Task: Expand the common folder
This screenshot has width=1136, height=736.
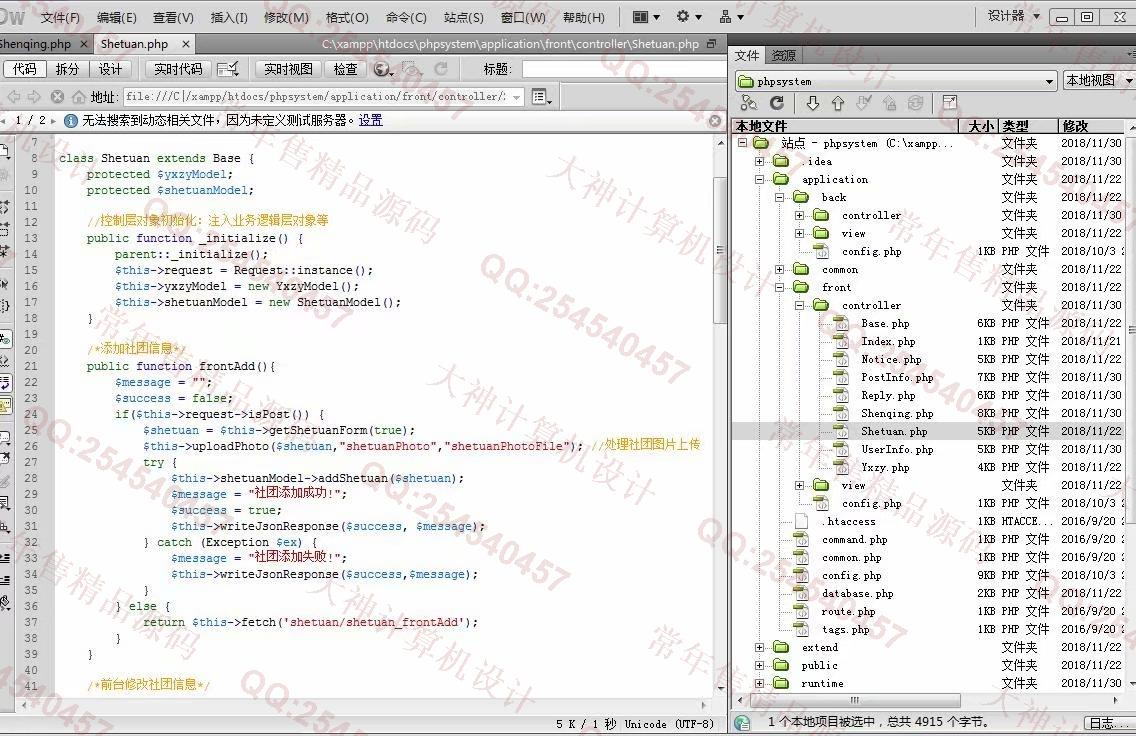Action: (780, 269)
